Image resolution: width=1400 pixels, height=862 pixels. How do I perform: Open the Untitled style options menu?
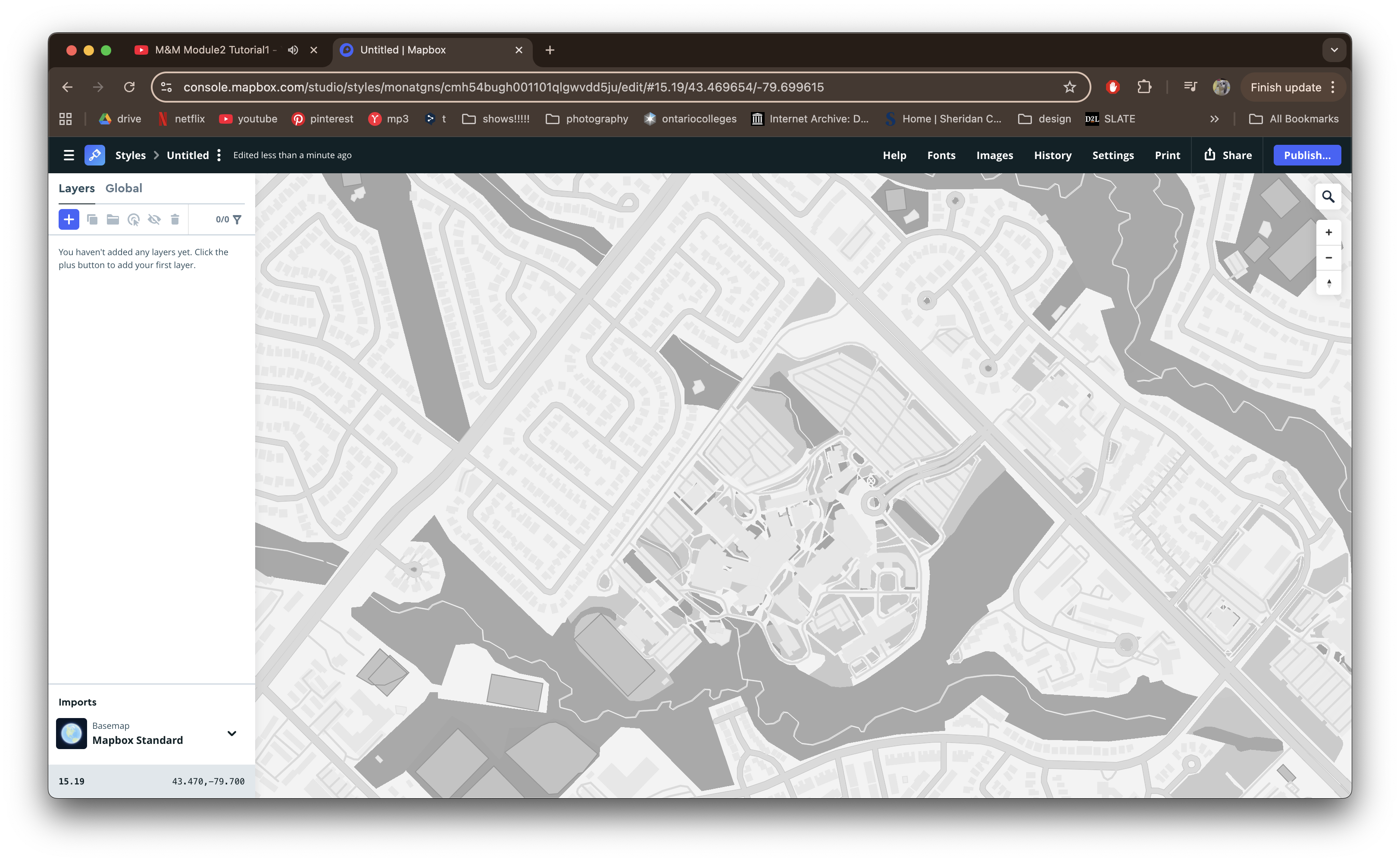219,155
